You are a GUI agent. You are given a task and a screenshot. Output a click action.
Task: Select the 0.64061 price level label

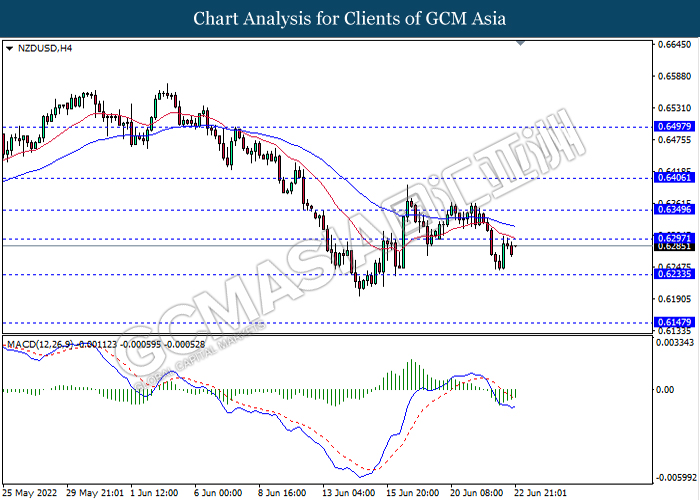pyautogui.click(x=675, y=178)
